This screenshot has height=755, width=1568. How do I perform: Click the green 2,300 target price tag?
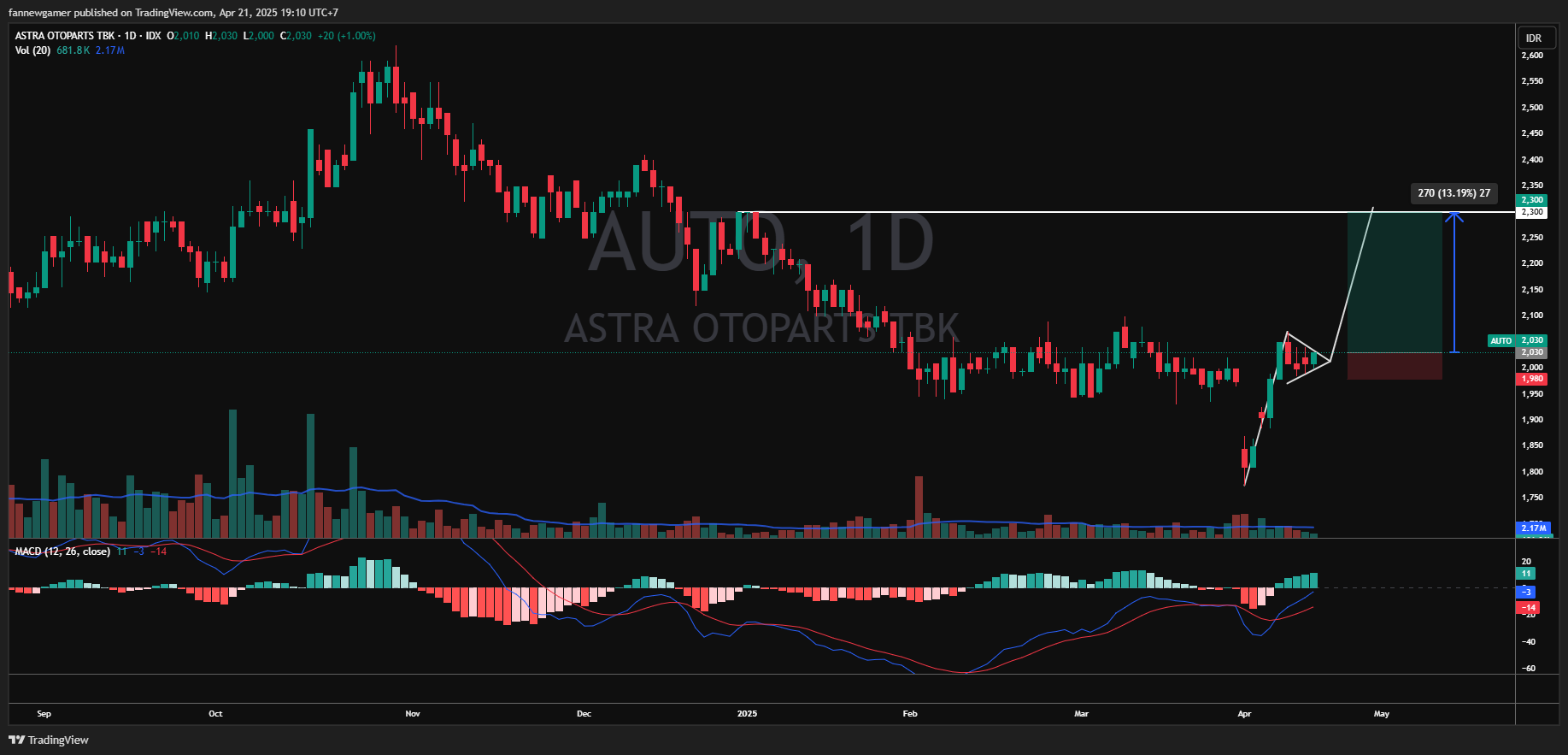point(1531,200)
